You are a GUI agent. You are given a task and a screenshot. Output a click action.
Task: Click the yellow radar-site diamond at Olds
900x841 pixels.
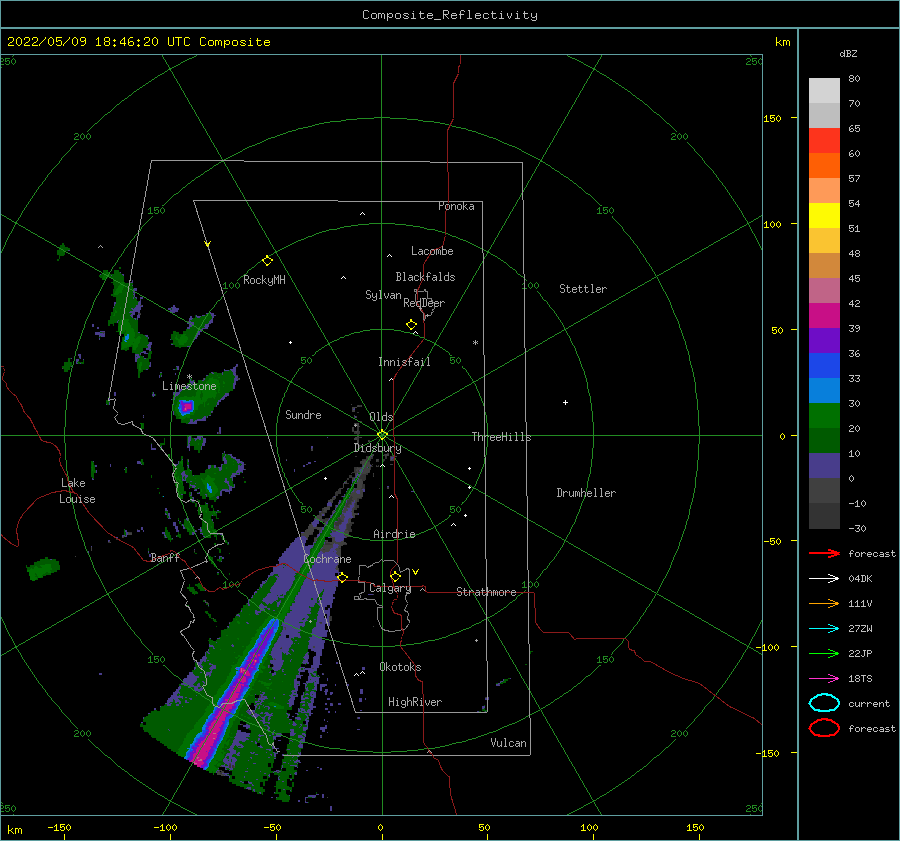coord(382,435)
